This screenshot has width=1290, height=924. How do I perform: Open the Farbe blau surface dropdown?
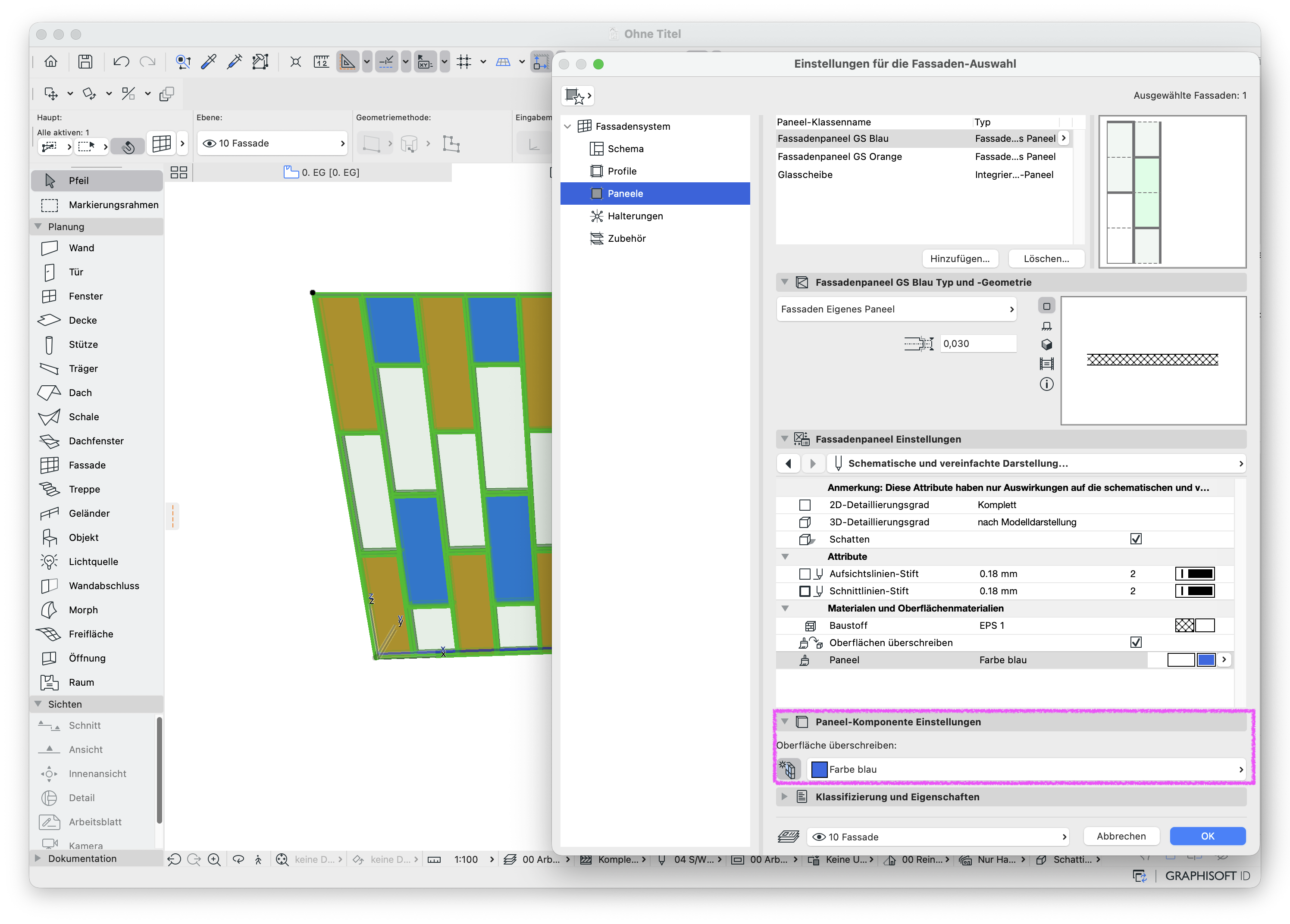[x=1027, y=769]
